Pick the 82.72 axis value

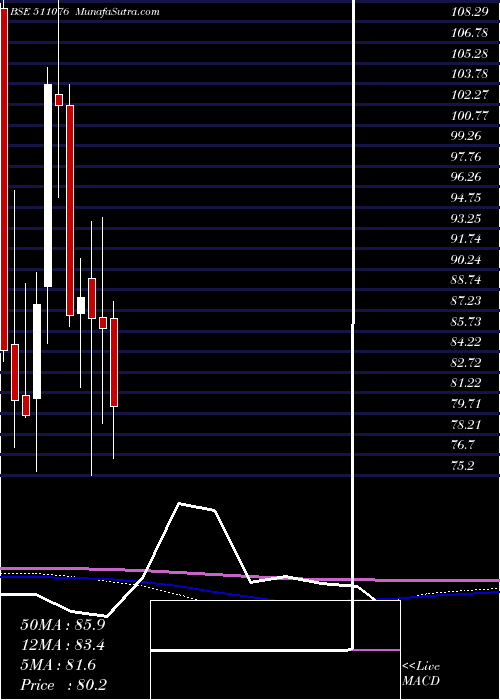click(x=466, y=362)
